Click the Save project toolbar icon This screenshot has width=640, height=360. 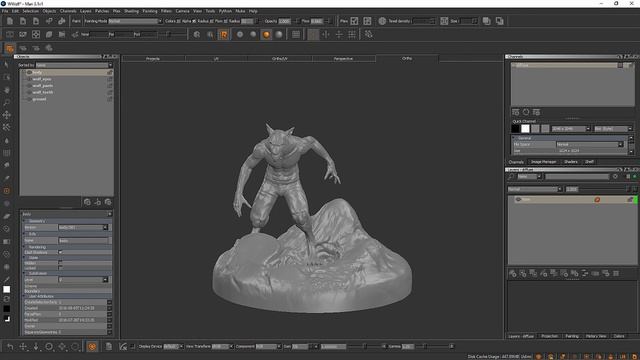(36, 21)
